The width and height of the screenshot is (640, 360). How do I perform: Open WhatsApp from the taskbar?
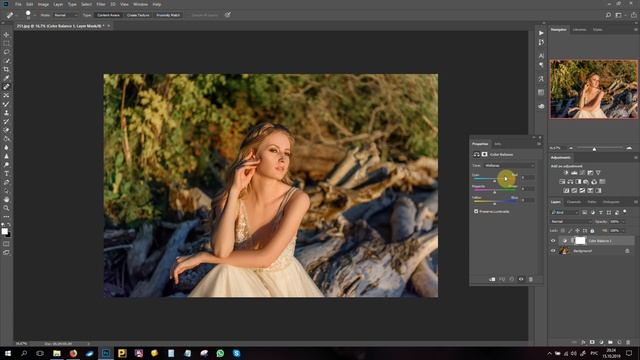220,353
